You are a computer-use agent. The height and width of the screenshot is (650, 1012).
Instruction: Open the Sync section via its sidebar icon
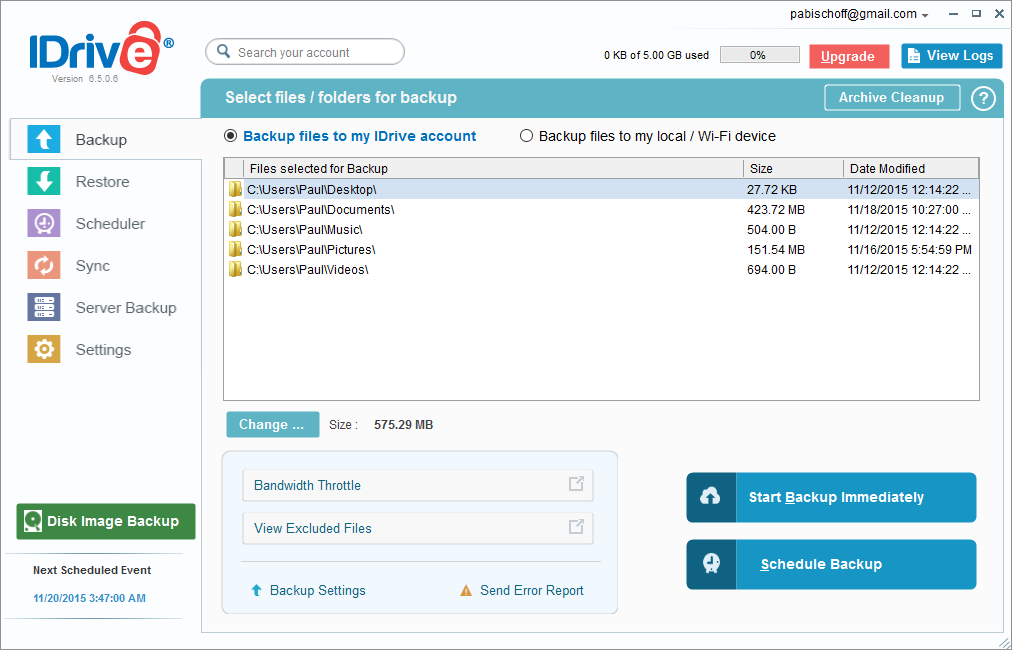44,265
